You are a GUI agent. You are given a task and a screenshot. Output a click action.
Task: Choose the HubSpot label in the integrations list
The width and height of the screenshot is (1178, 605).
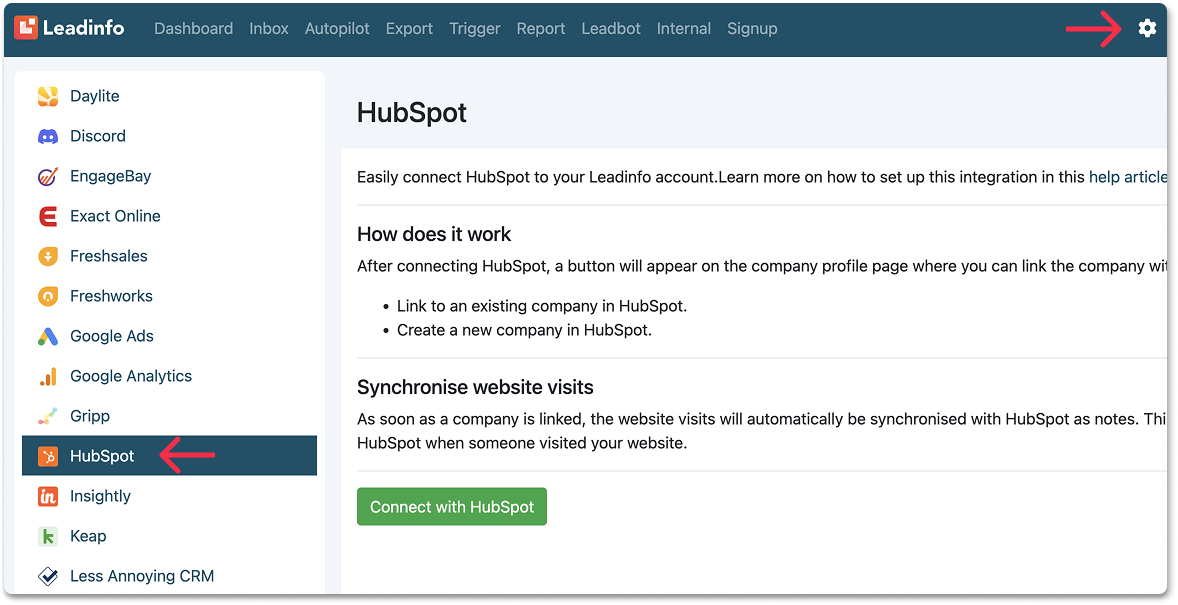(102, 456)
